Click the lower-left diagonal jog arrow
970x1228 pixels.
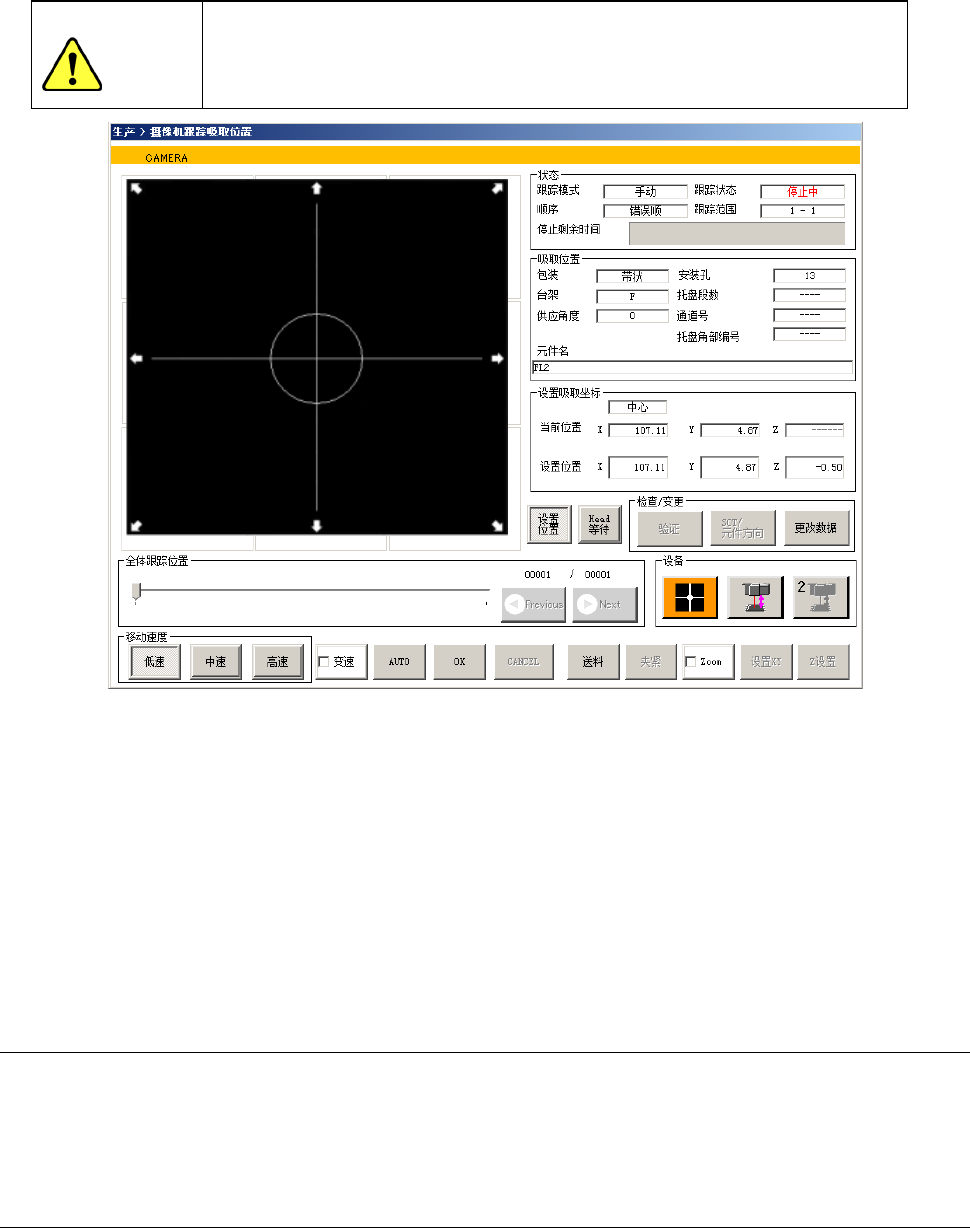point(137,525)
